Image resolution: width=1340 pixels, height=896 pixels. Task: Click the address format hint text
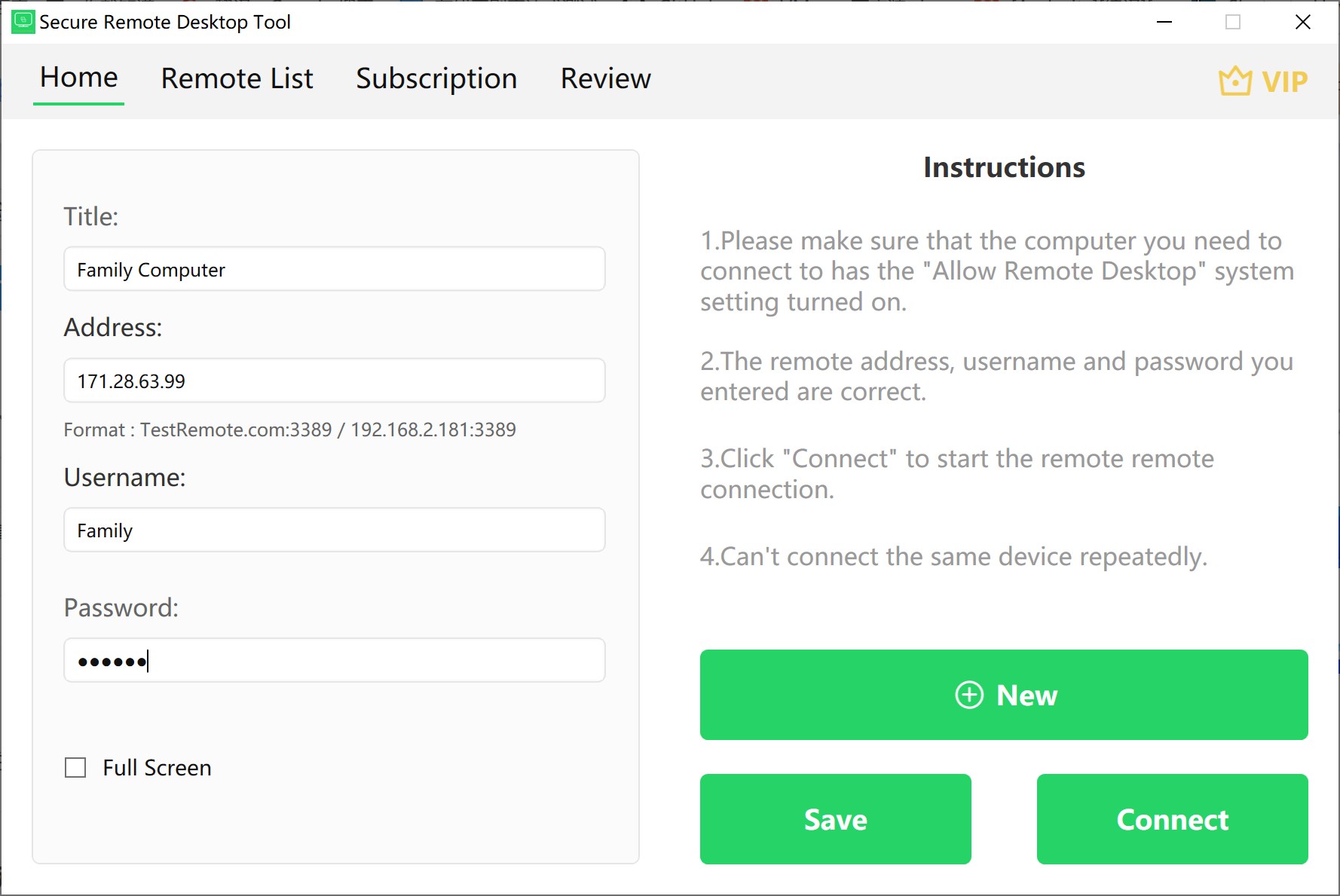[x=289, y=430]
